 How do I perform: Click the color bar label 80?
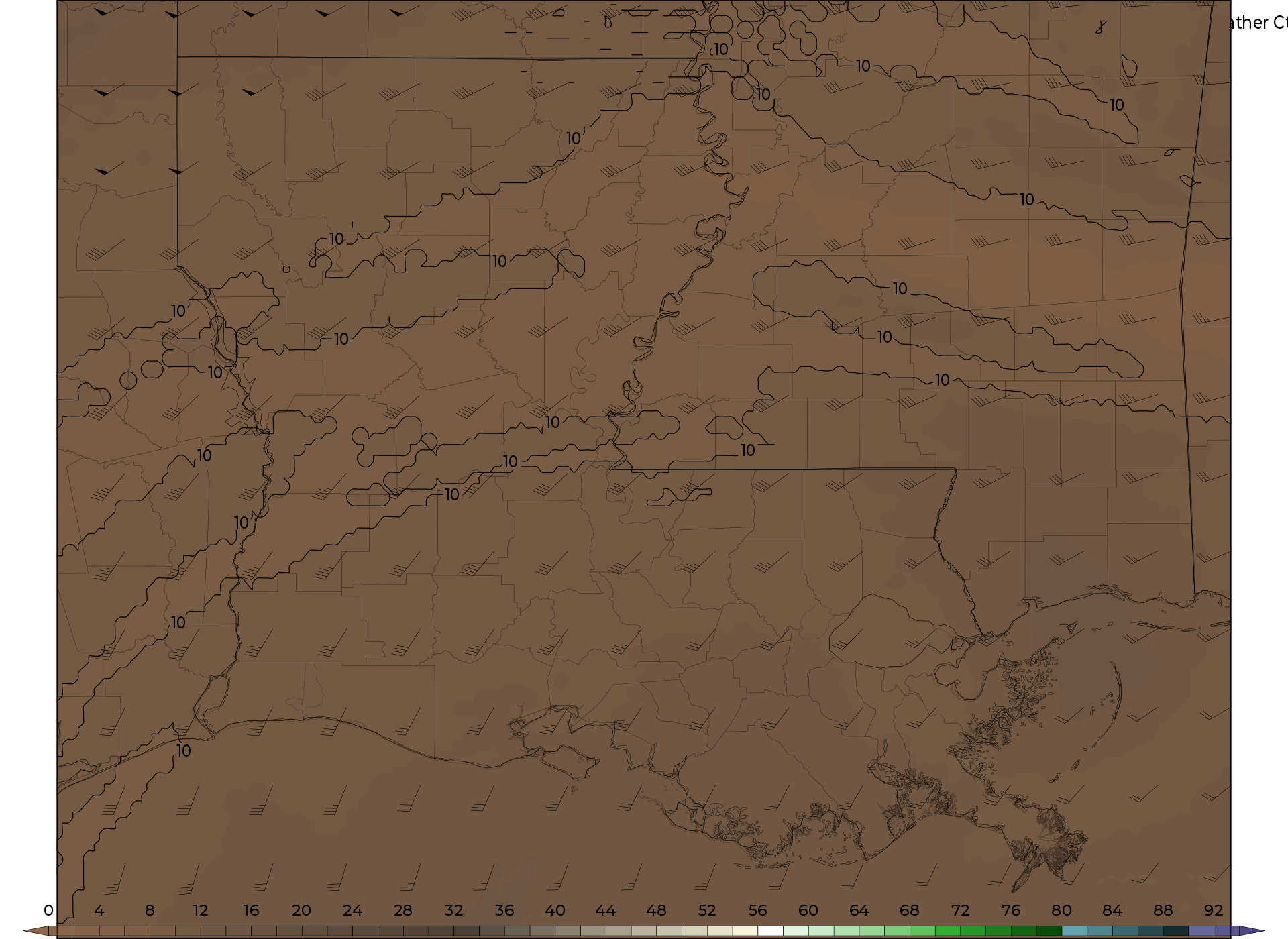coord(1061,910)
